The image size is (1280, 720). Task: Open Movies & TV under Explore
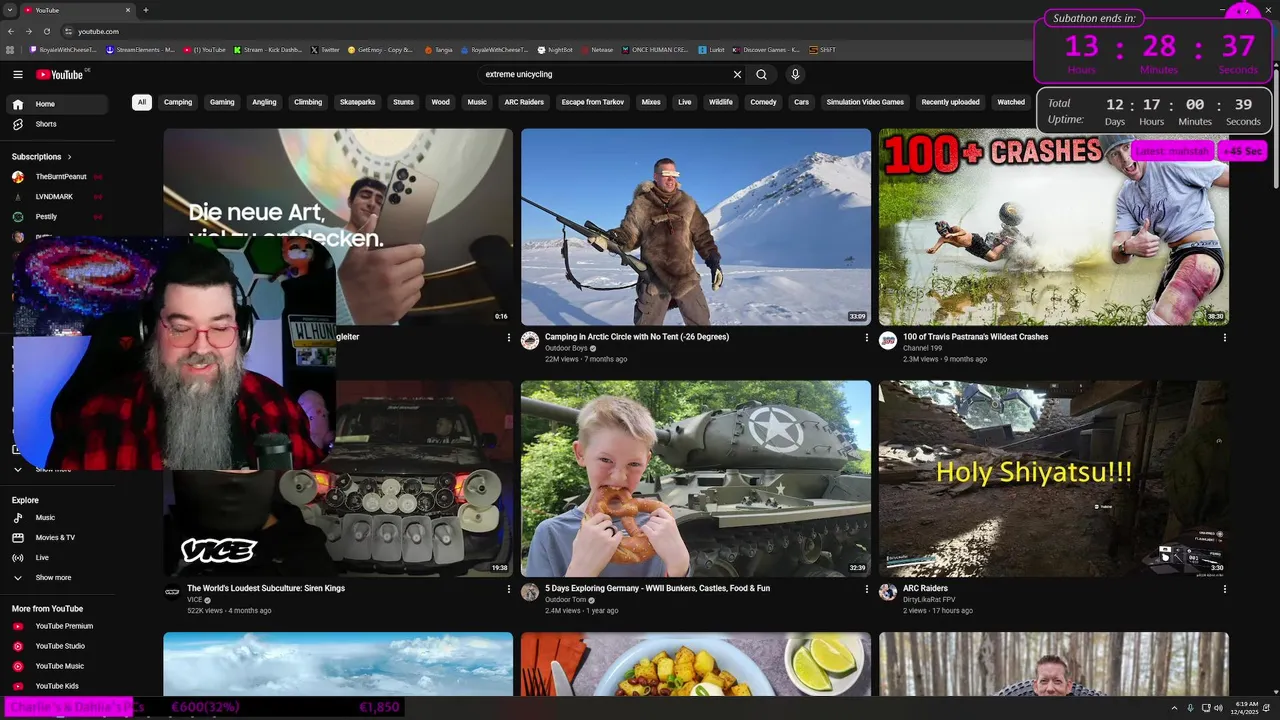click(56, 538)
